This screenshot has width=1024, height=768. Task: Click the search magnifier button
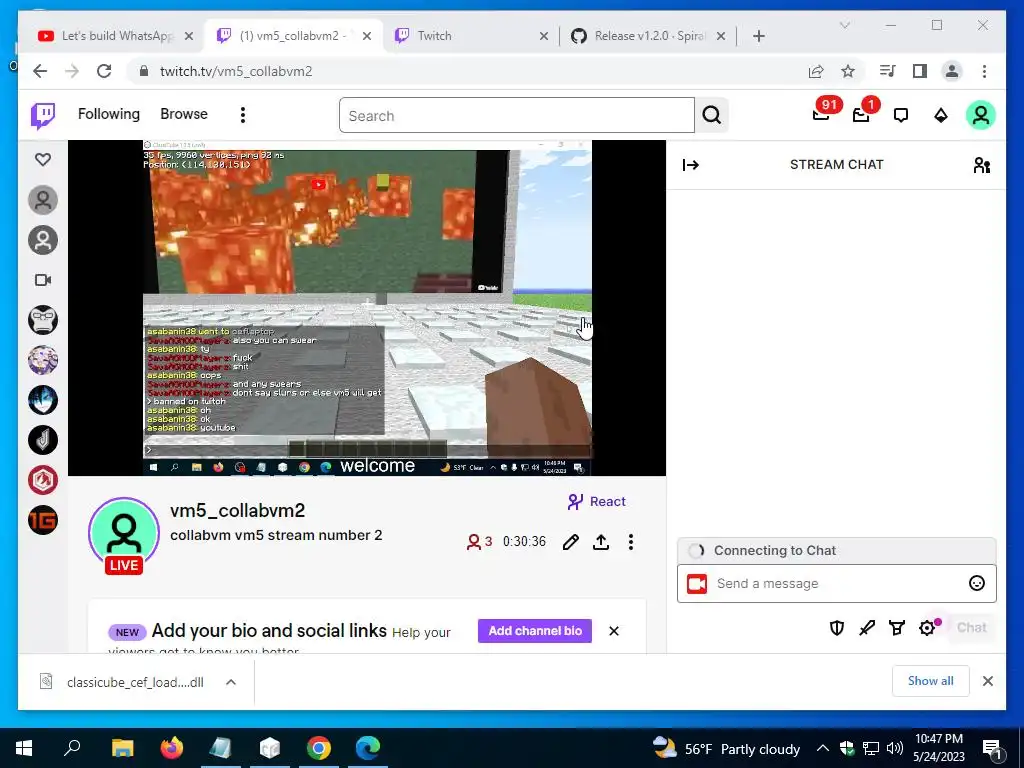(x=712, y=116)
